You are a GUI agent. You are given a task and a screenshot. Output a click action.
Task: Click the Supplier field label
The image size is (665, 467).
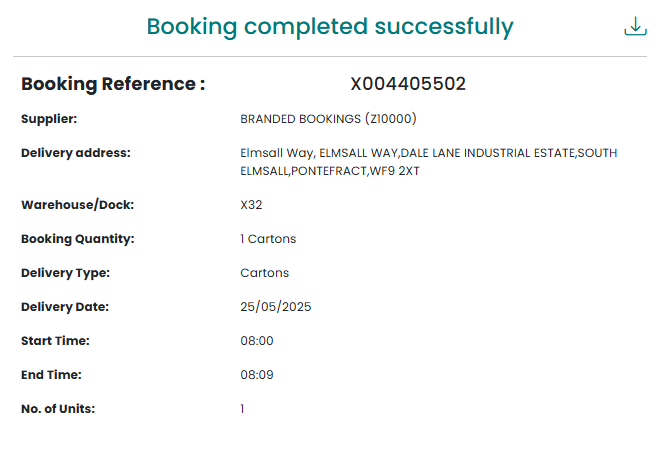pos(49,119)
